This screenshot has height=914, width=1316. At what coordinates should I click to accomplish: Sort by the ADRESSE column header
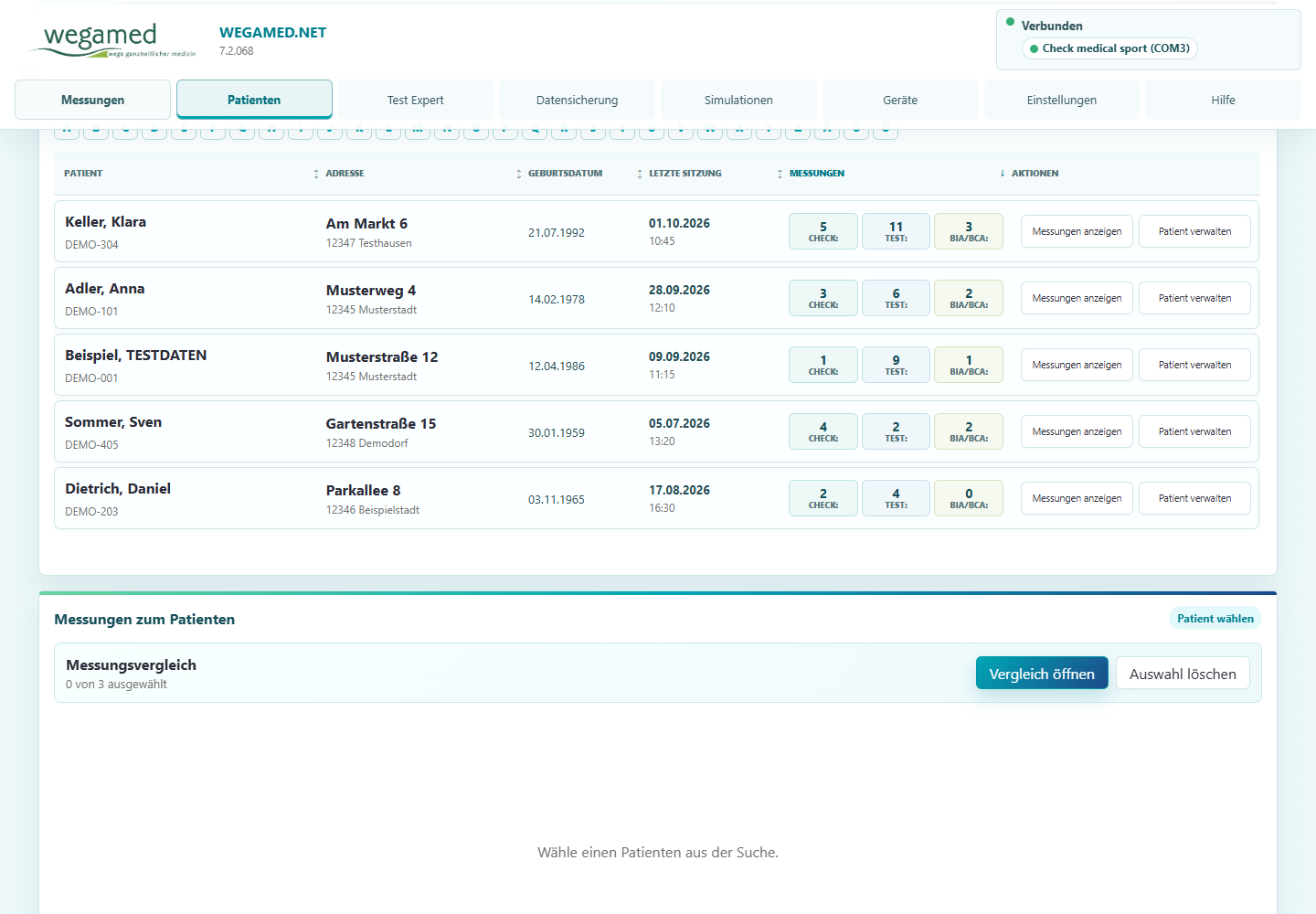[x=345, y=174]
